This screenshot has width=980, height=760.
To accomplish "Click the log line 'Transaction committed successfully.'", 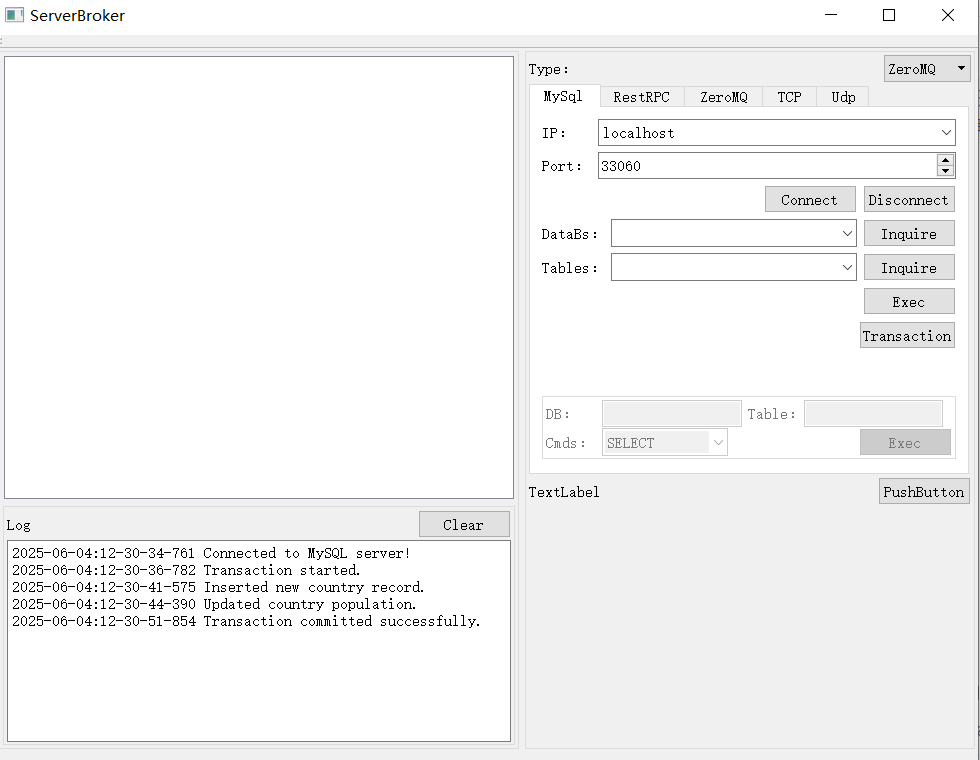I will point(246,621).
